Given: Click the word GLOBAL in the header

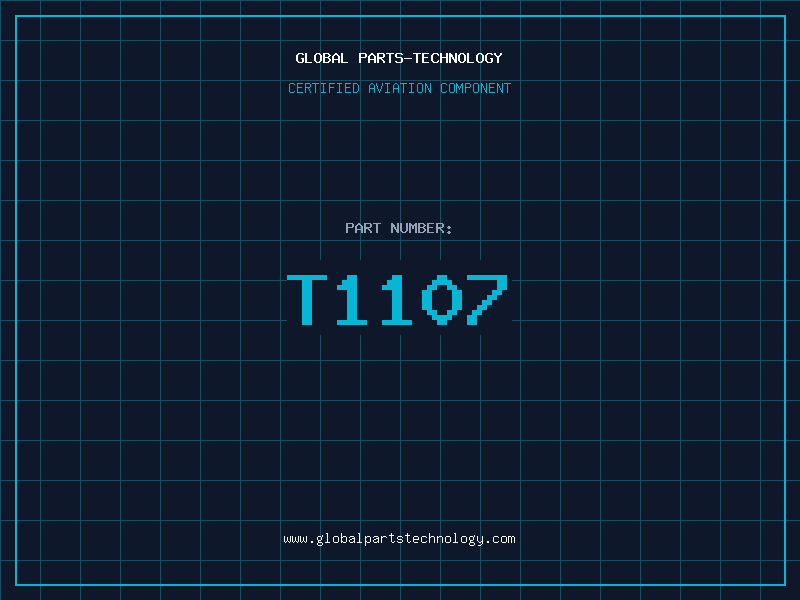Looking at the screenshot, I should click(x=322, y=58).
